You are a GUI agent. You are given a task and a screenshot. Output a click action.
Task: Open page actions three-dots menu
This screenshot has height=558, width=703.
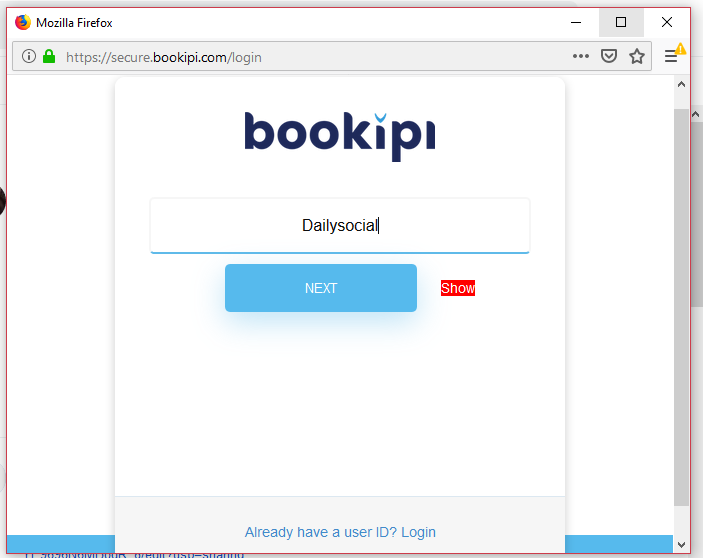coord(581,56)
